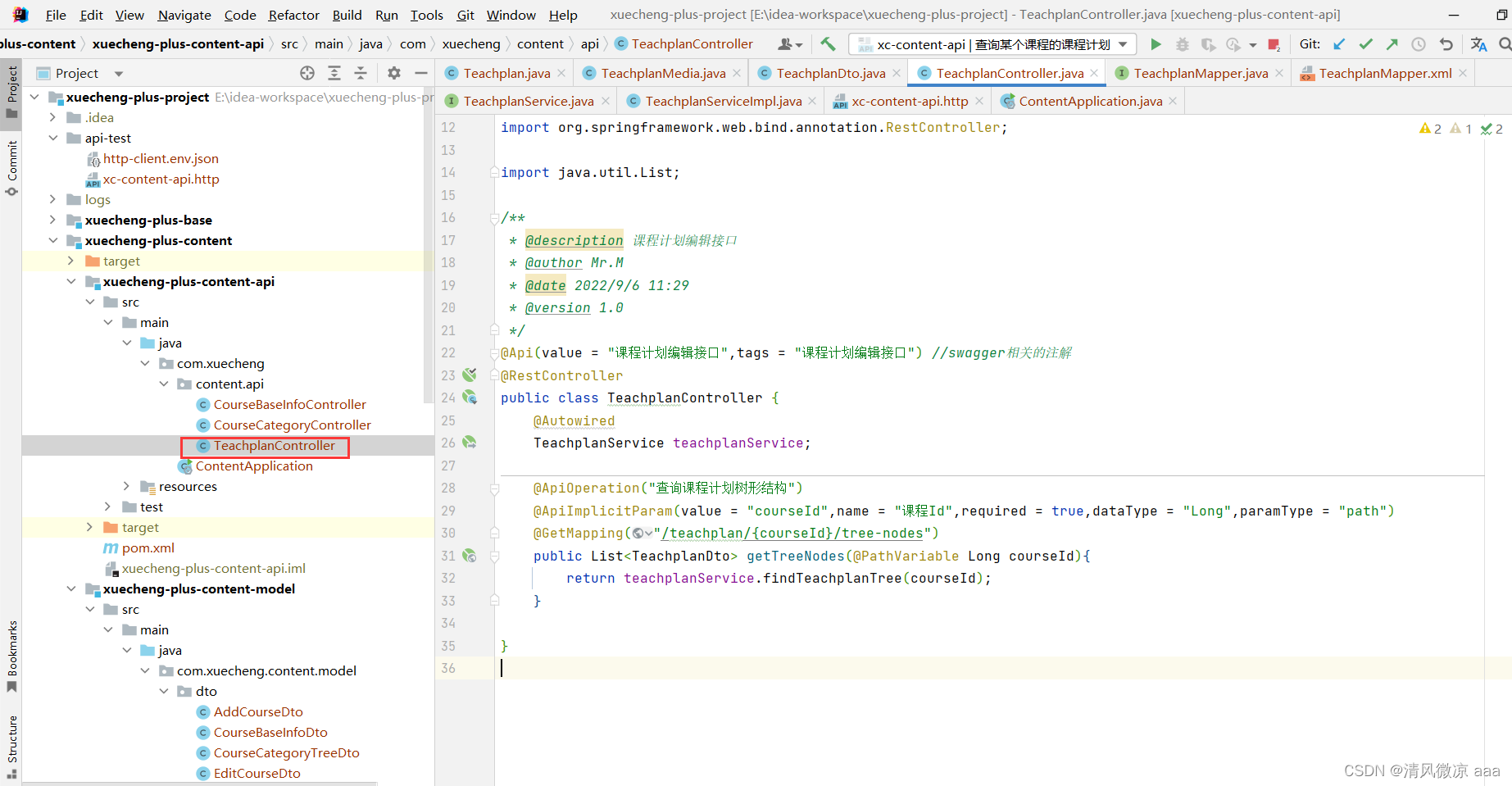Show Git history clock icon
This screenshot has height=786, width=1512.
(x=1419, y=44)
